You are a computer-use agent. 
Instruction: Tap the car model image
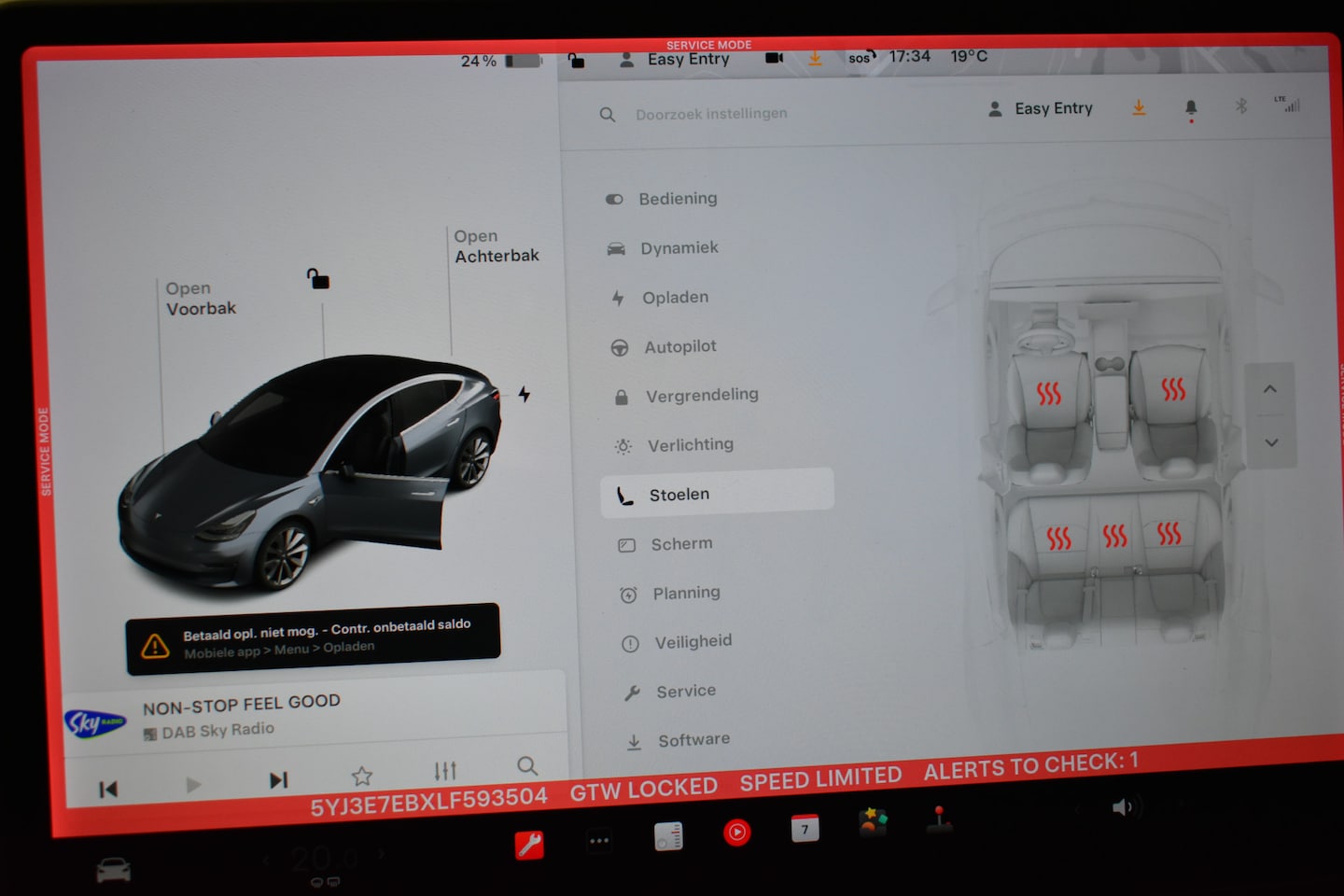(310, 471)
